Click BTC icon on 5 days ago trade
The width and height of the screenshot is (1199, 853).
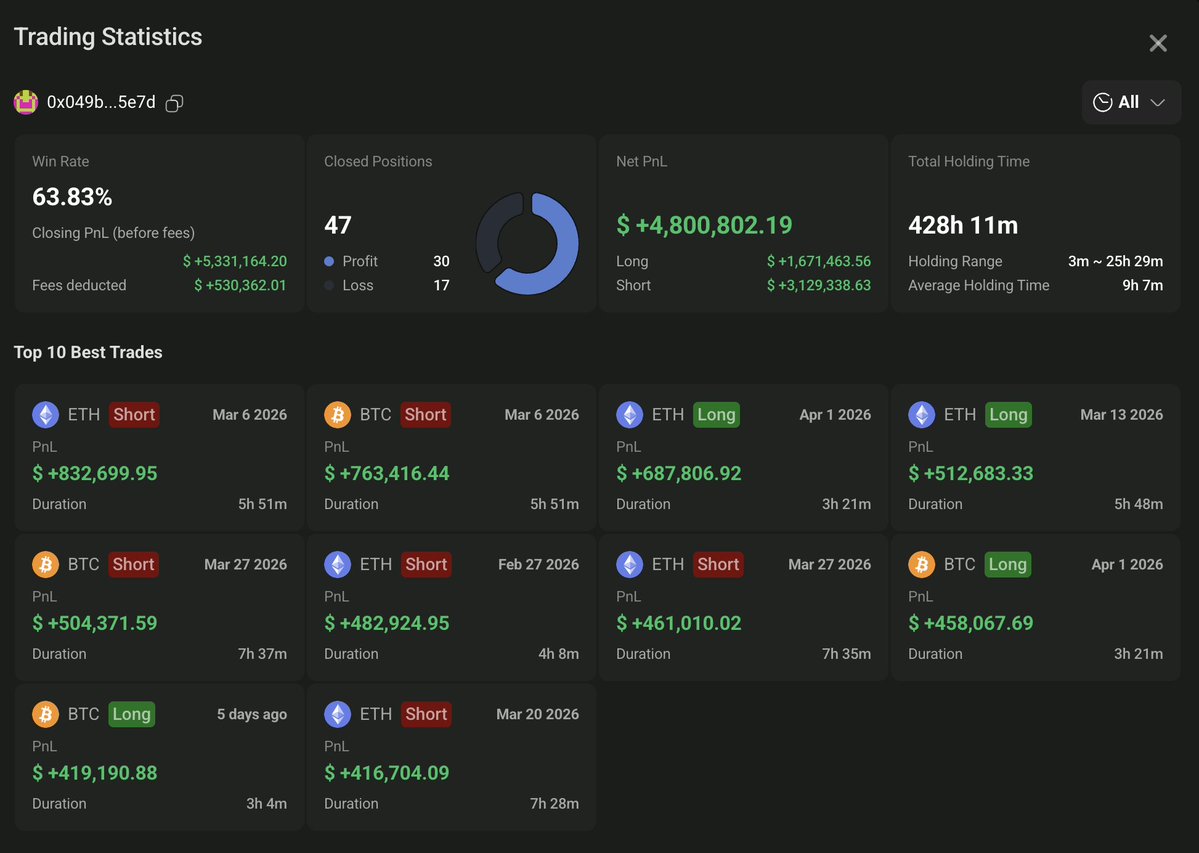click(46, 714)
